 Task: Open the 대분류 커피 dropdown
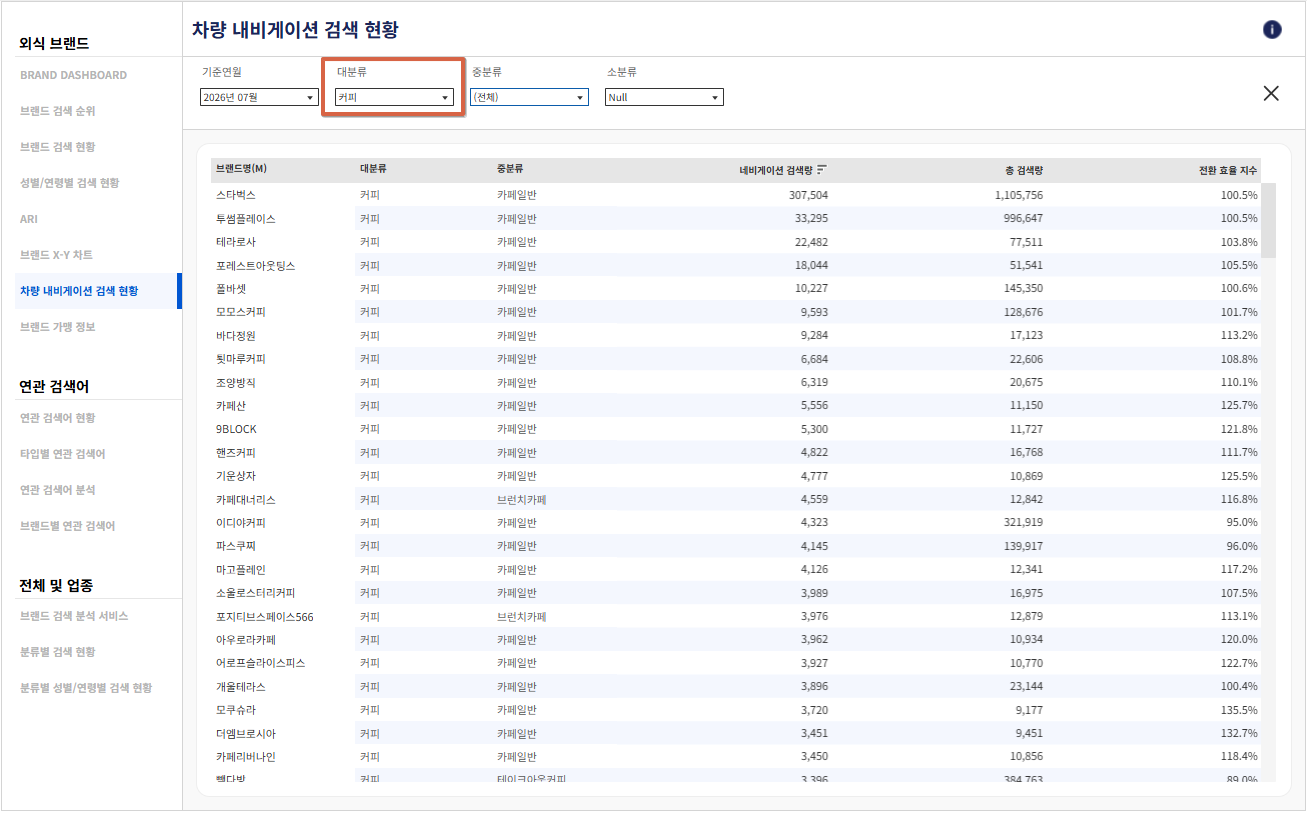click(x=394, y=97)
